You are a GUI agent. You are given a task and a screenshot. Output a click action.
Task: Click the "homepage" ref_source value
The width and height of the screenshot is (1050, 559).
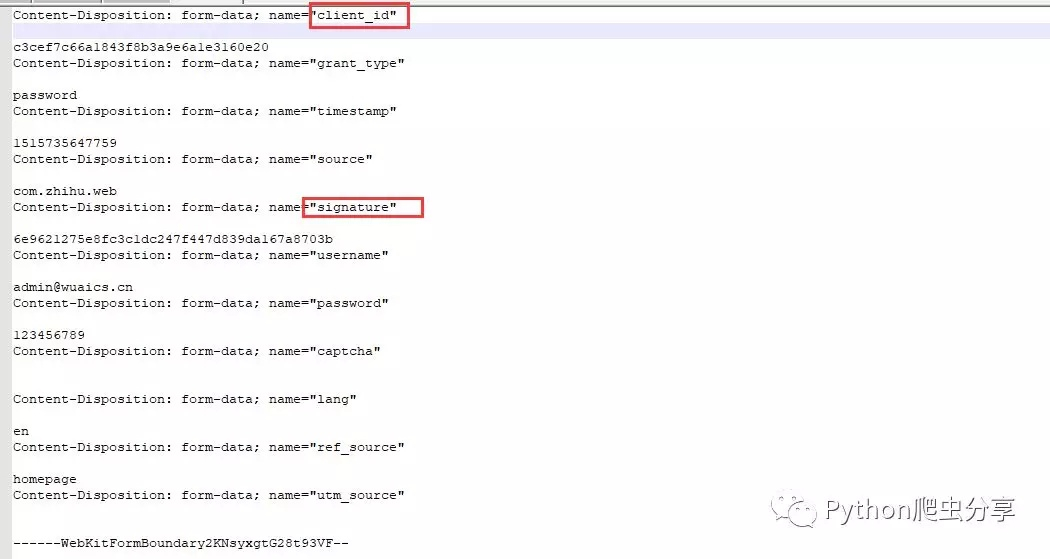point(45,480)
